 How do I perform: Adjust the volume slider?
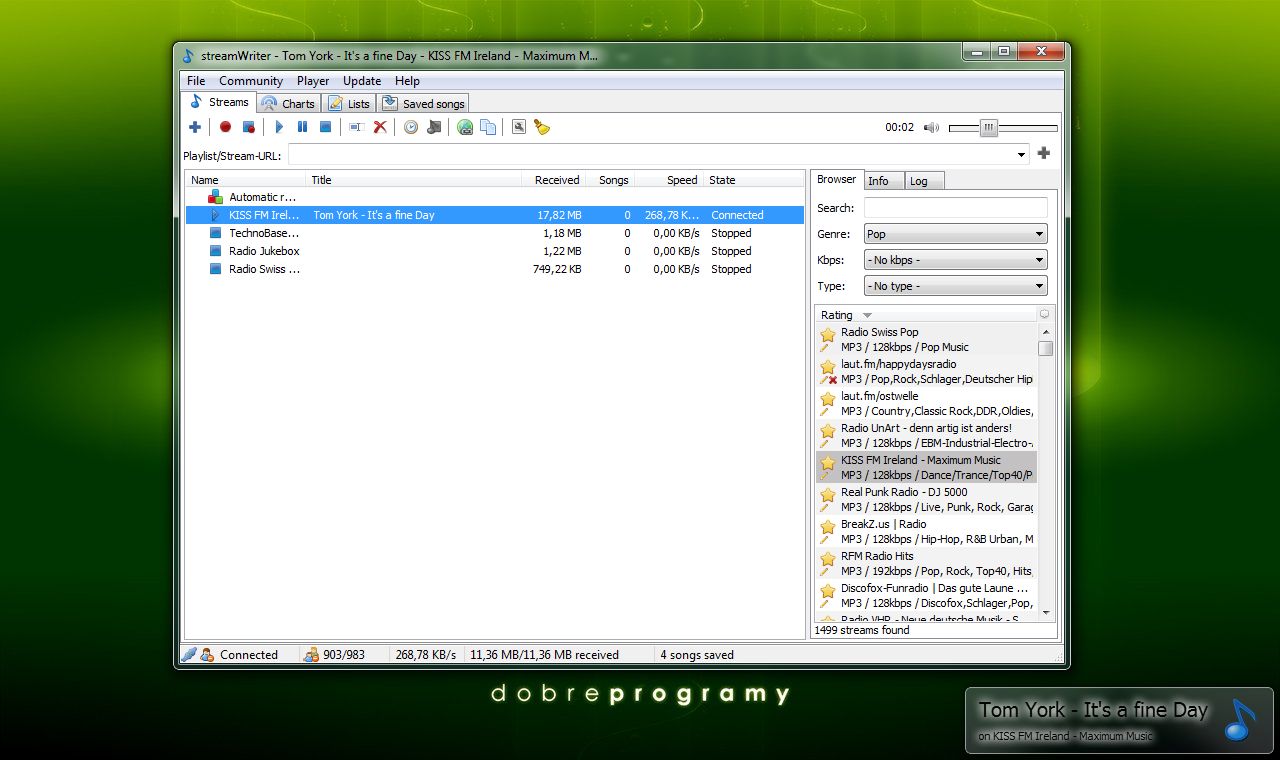[989, 128]
